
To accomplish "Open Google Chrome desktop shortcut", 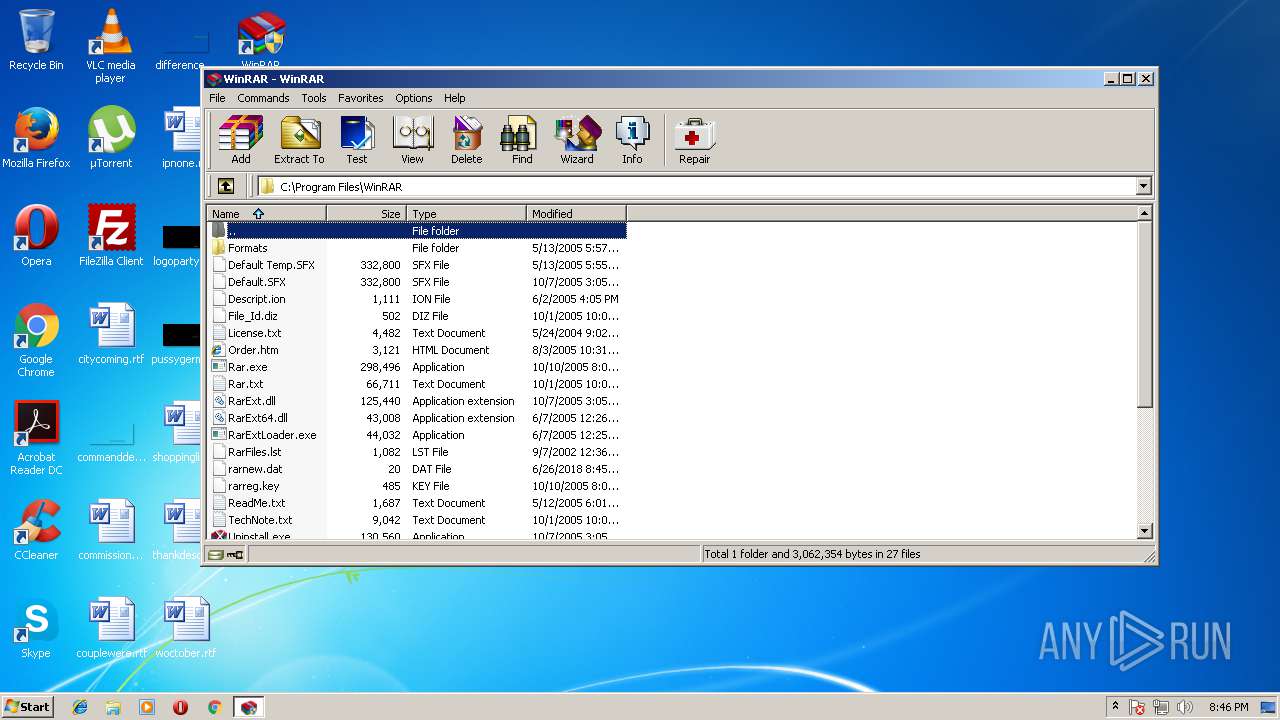I will [x=36, y=340].
